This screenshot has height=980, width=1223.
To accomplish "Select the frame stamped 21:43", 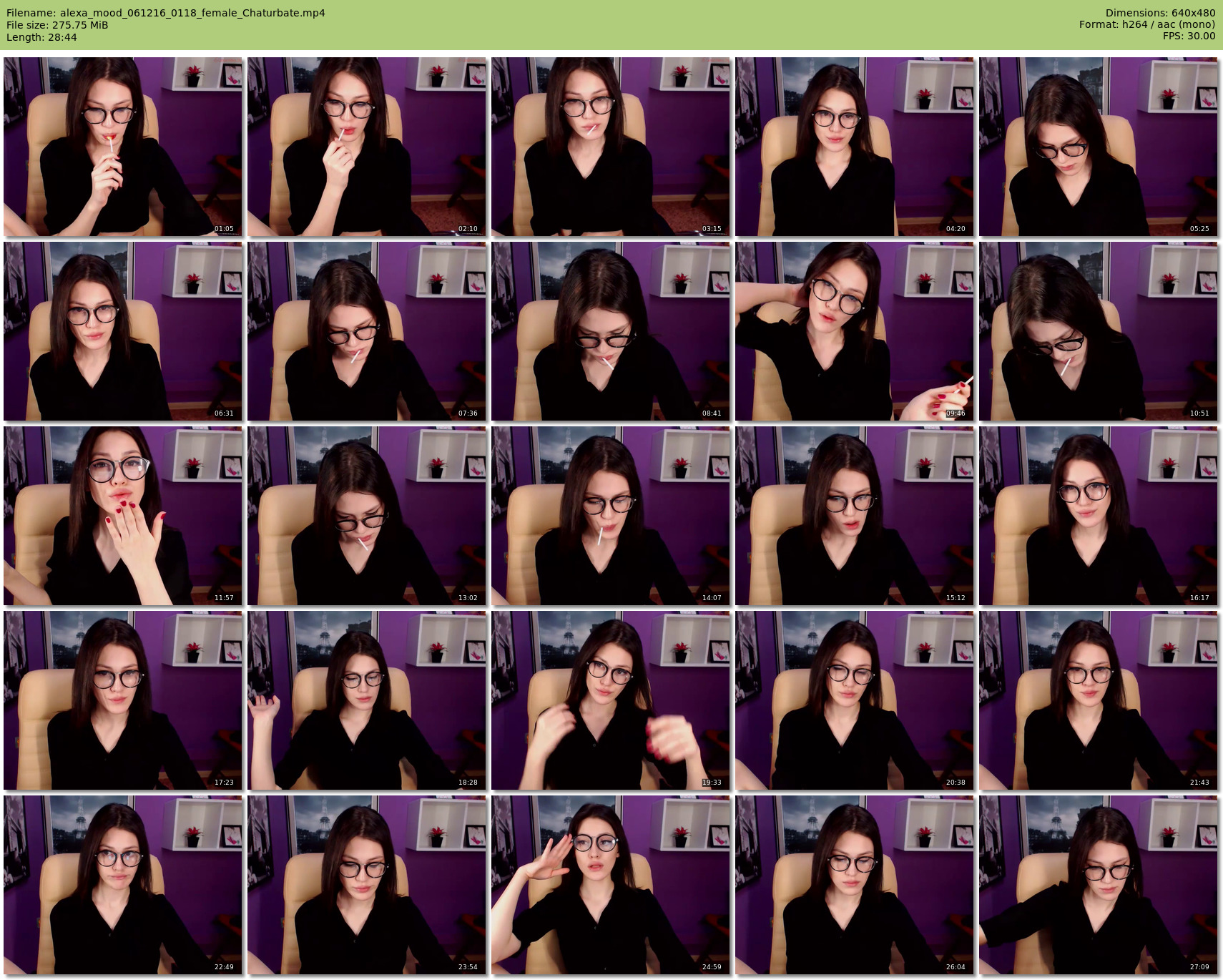I will [1099, 700].
